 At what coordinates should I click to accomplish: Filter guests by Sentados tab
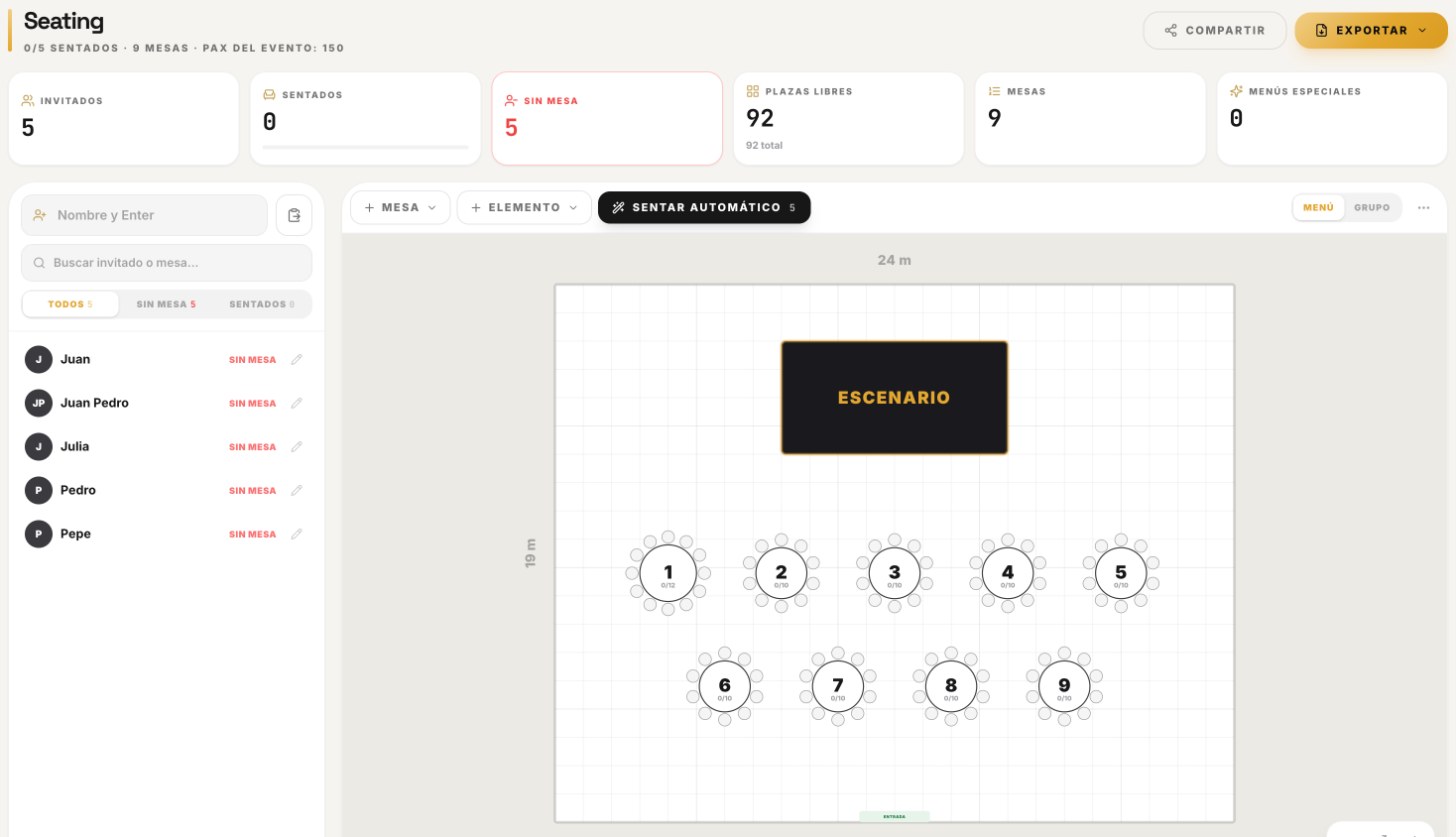point(262,304)
